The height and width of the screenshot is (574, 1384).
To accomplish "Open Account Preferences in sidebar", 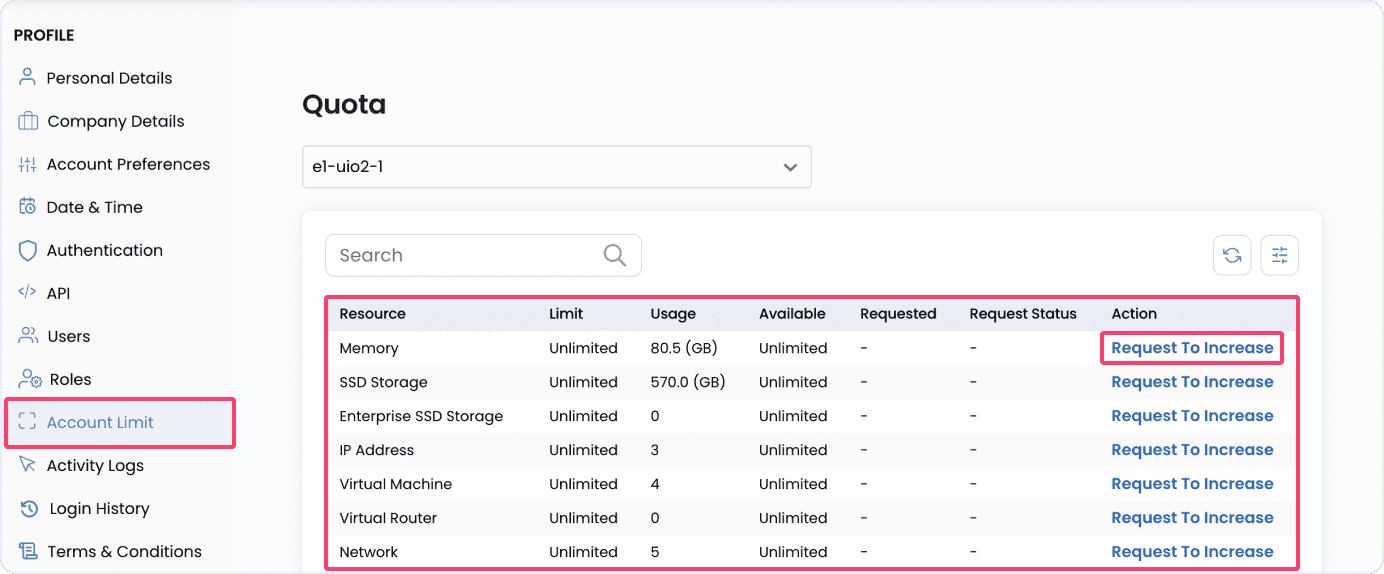I will pos(128,164).
